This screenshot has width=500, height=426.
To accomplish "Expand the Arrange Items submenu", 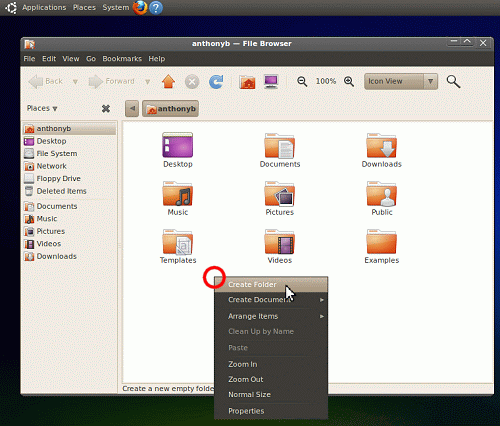I will [x=271, y=316].
